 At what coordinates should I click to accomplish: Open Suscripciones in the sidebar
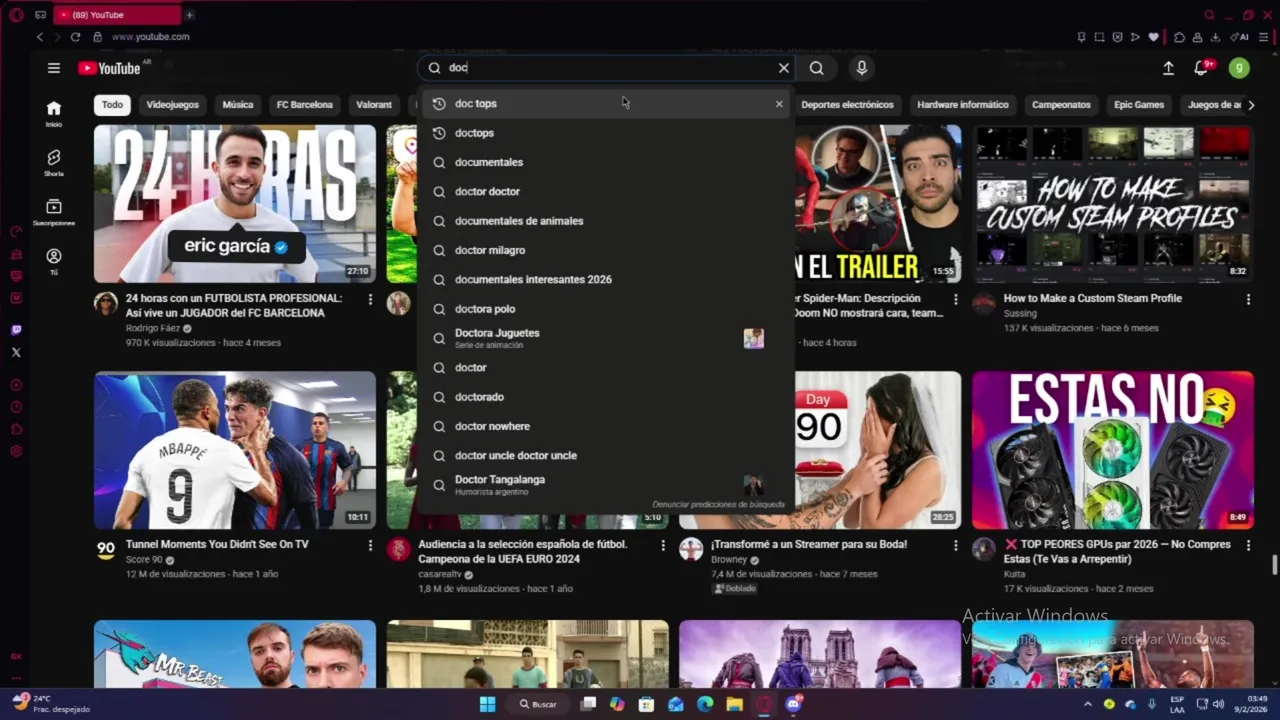point(54,212)
